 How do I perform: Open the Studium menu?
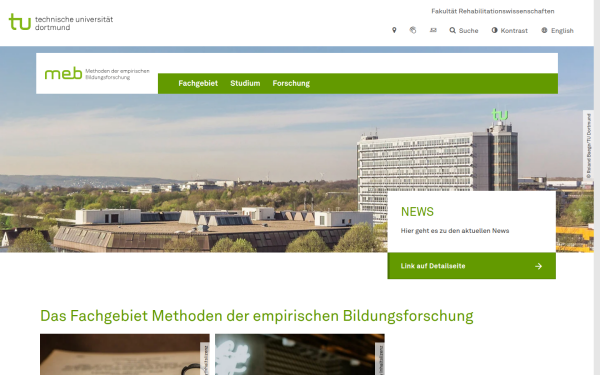pos(245,83)
